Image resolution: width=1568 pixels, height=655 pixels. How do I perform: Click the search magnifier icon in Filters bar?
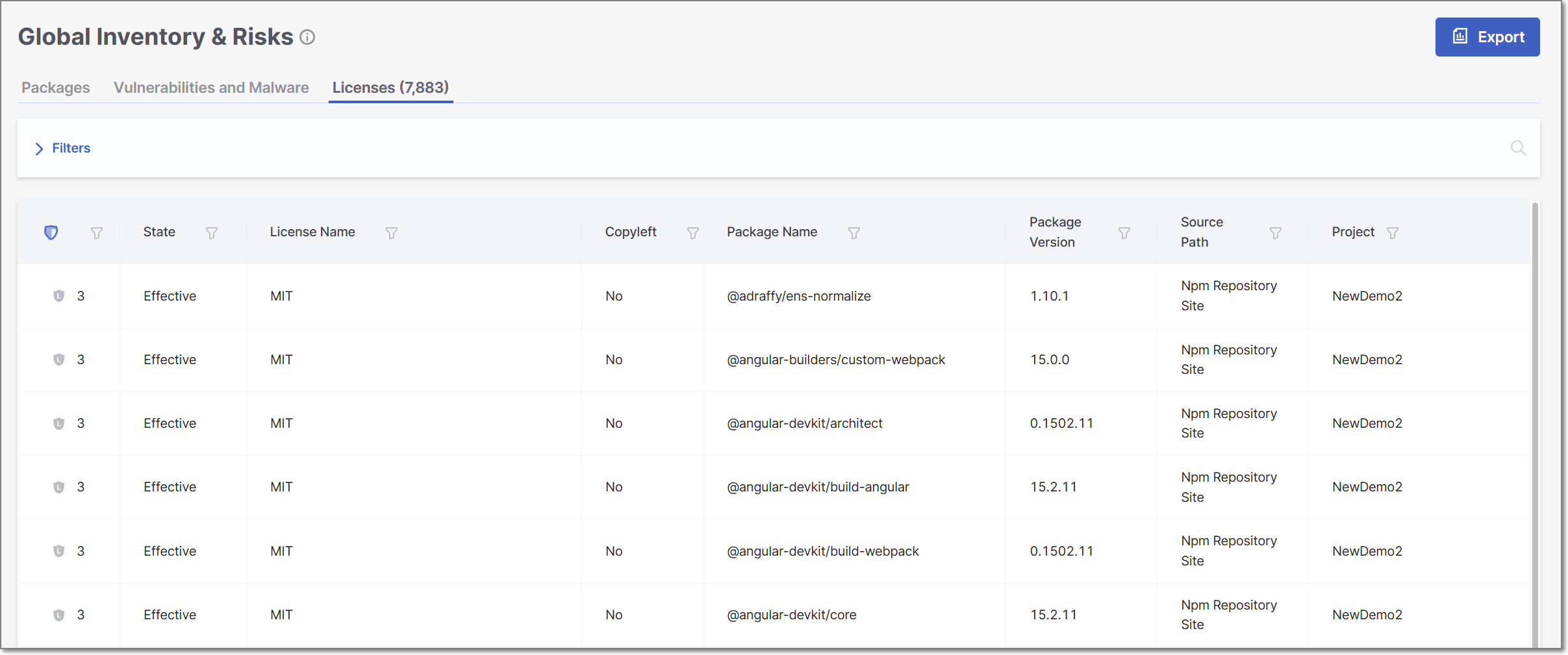(1518, 148)
